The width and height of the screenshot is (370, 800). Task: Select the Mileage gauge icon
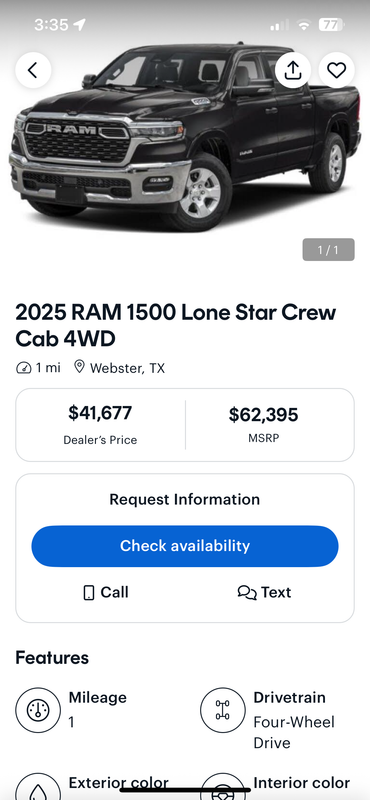point(38,710)
